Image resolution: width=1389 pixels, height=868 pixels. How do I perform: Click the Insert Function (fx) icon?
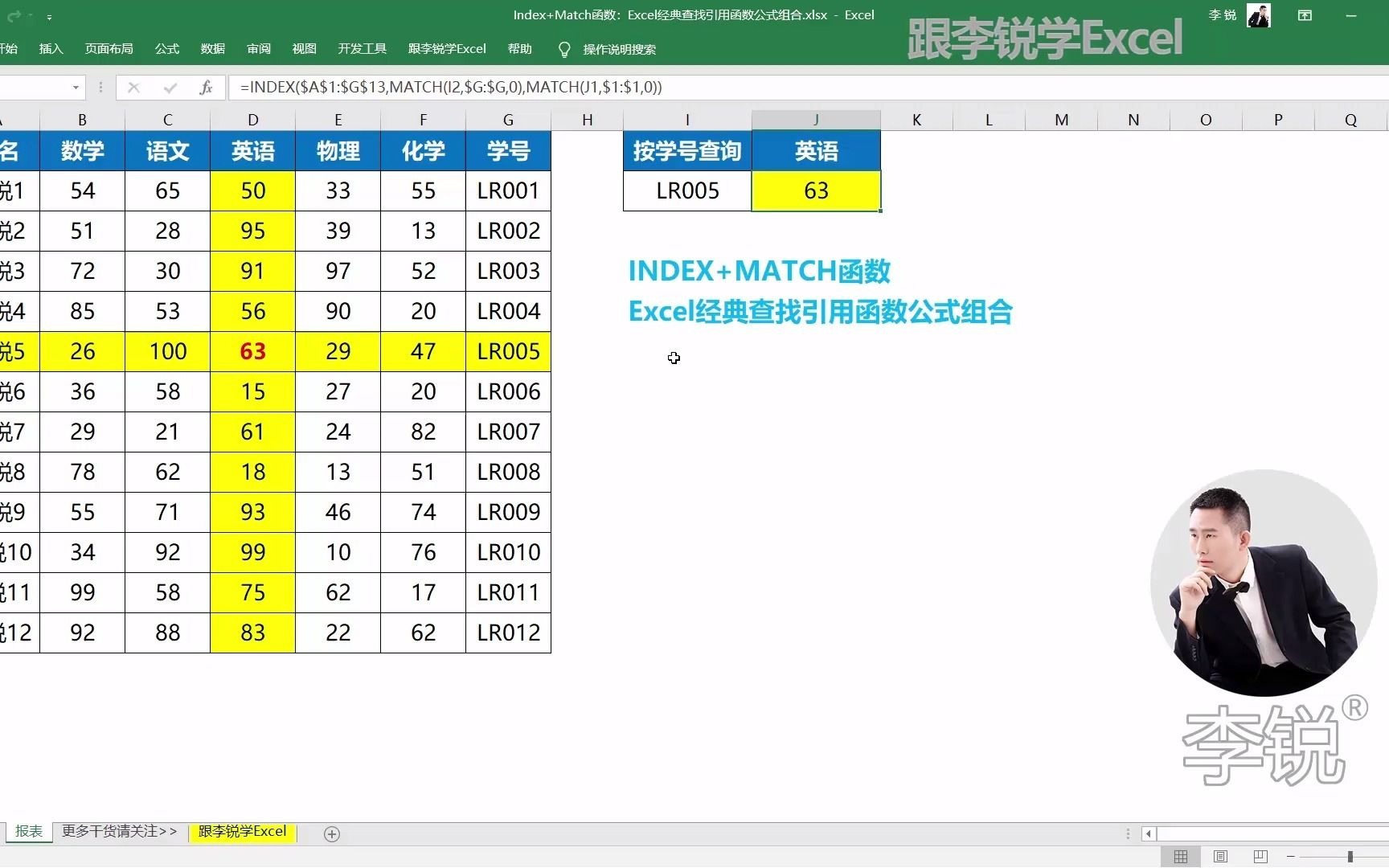coord(206,87)
